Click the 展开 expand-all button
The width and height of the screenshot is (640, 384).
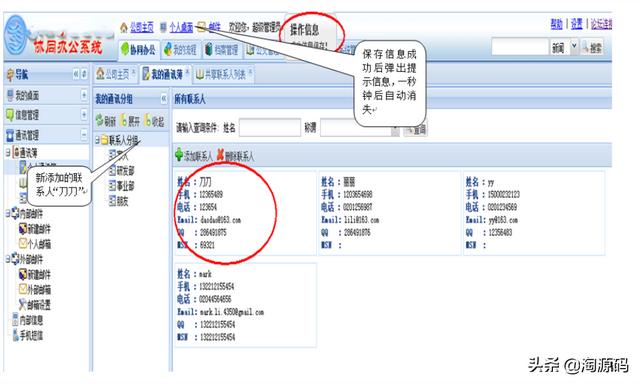[130, 121]
